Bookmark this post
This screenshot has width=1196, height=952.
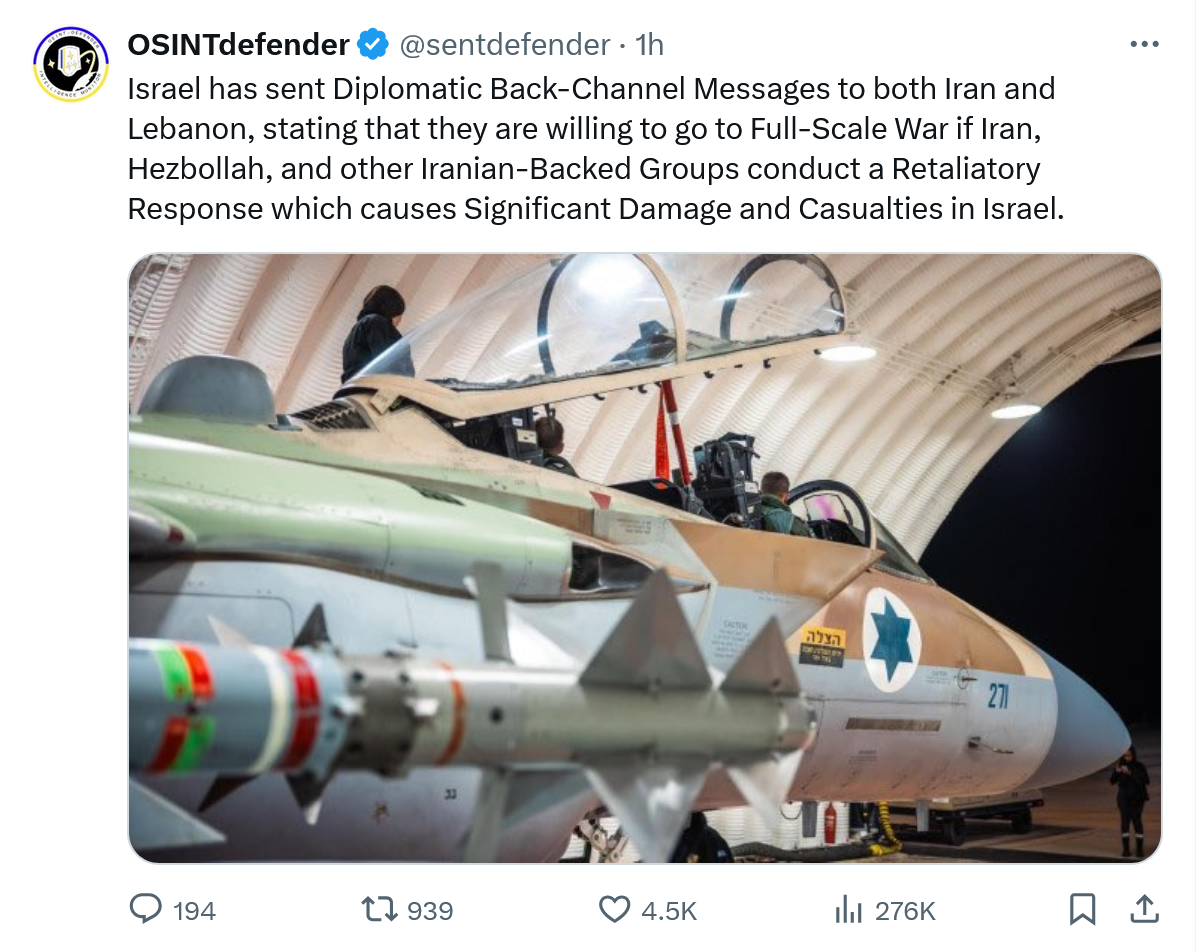1082,909
